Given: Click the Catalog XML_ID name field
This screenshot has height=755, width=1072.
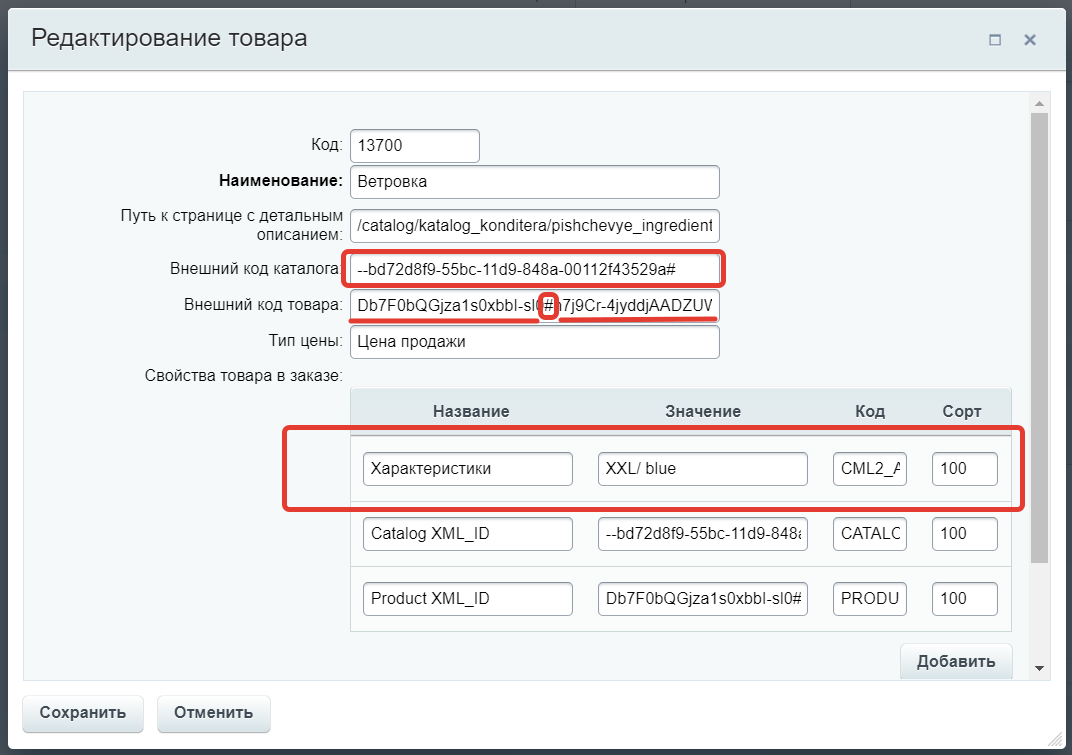Looking at the screenshot, I should point(468,533).
